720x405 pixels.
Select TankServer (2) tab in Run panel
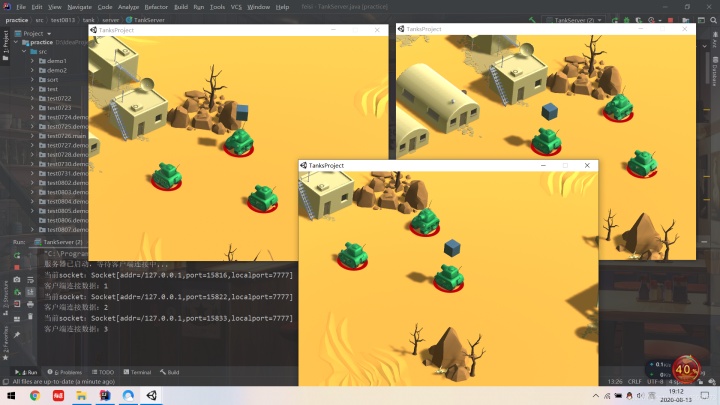coord(59,242)
